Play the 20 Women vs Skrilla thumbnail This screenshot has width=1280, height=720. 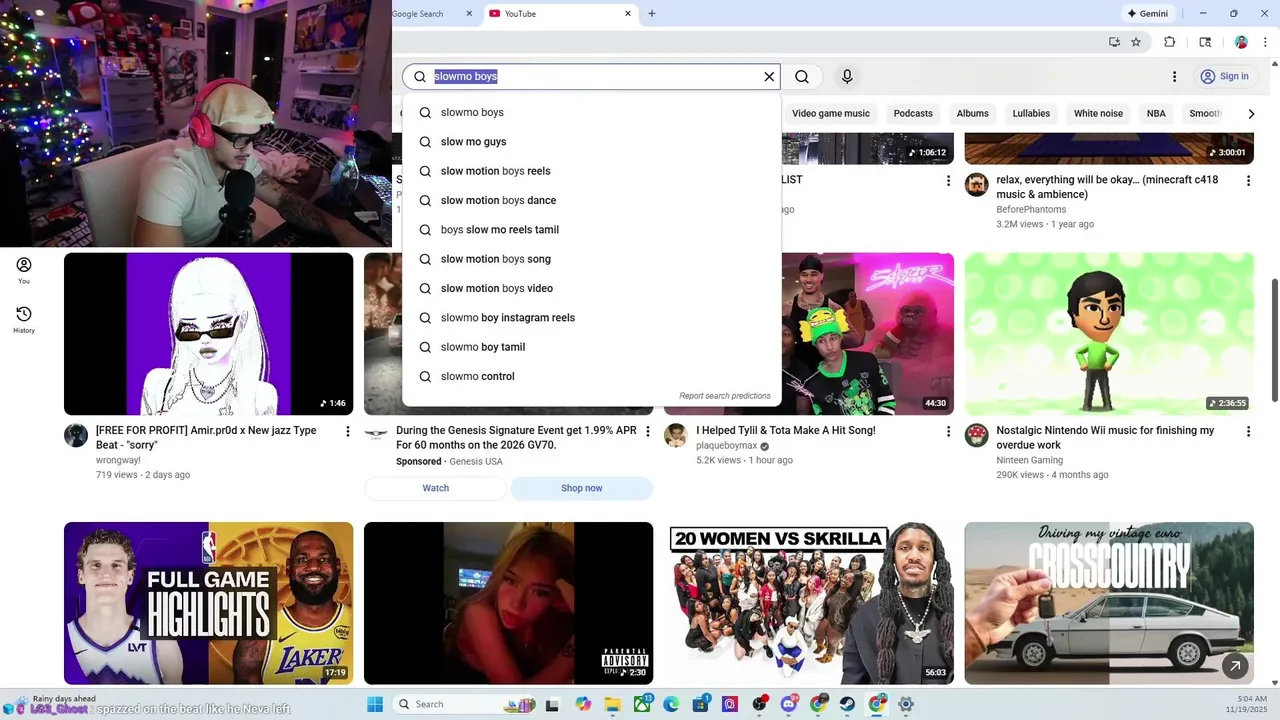[x=809, y=603]
